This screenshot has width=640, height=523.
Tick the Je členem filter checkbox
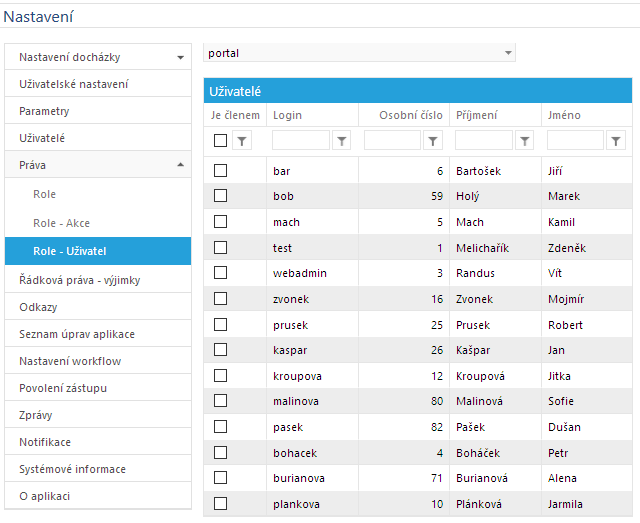click(x=220, y=140)
